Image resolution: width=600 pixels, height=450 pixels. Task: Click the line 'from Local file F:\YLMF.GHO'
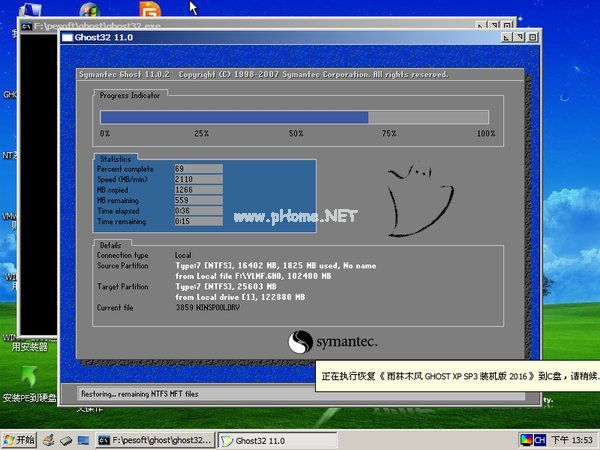pyautogui.click(x=253, y=276)
